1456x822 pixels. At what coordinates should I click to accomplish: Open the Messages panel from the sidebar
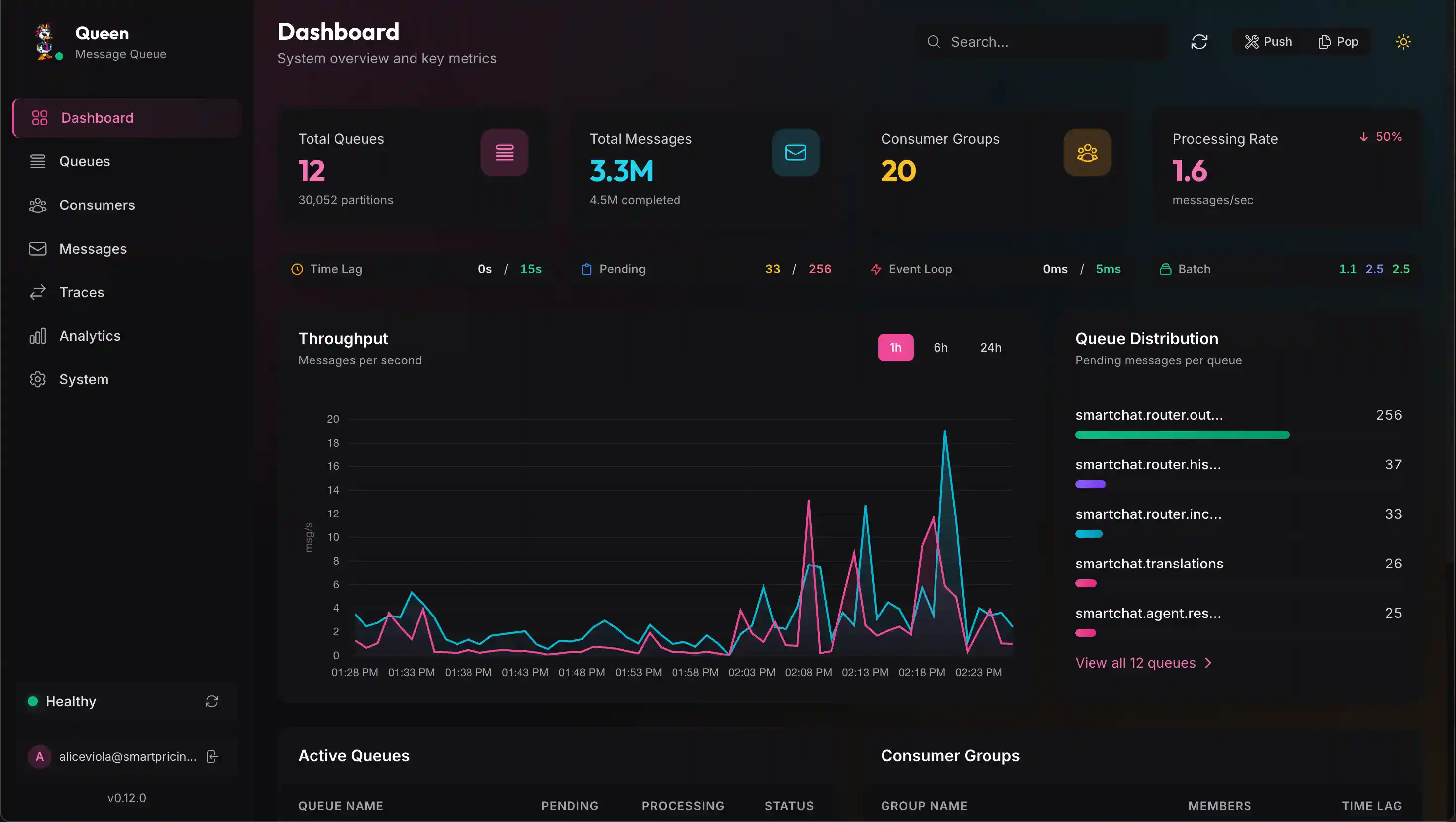coord(93,248)
